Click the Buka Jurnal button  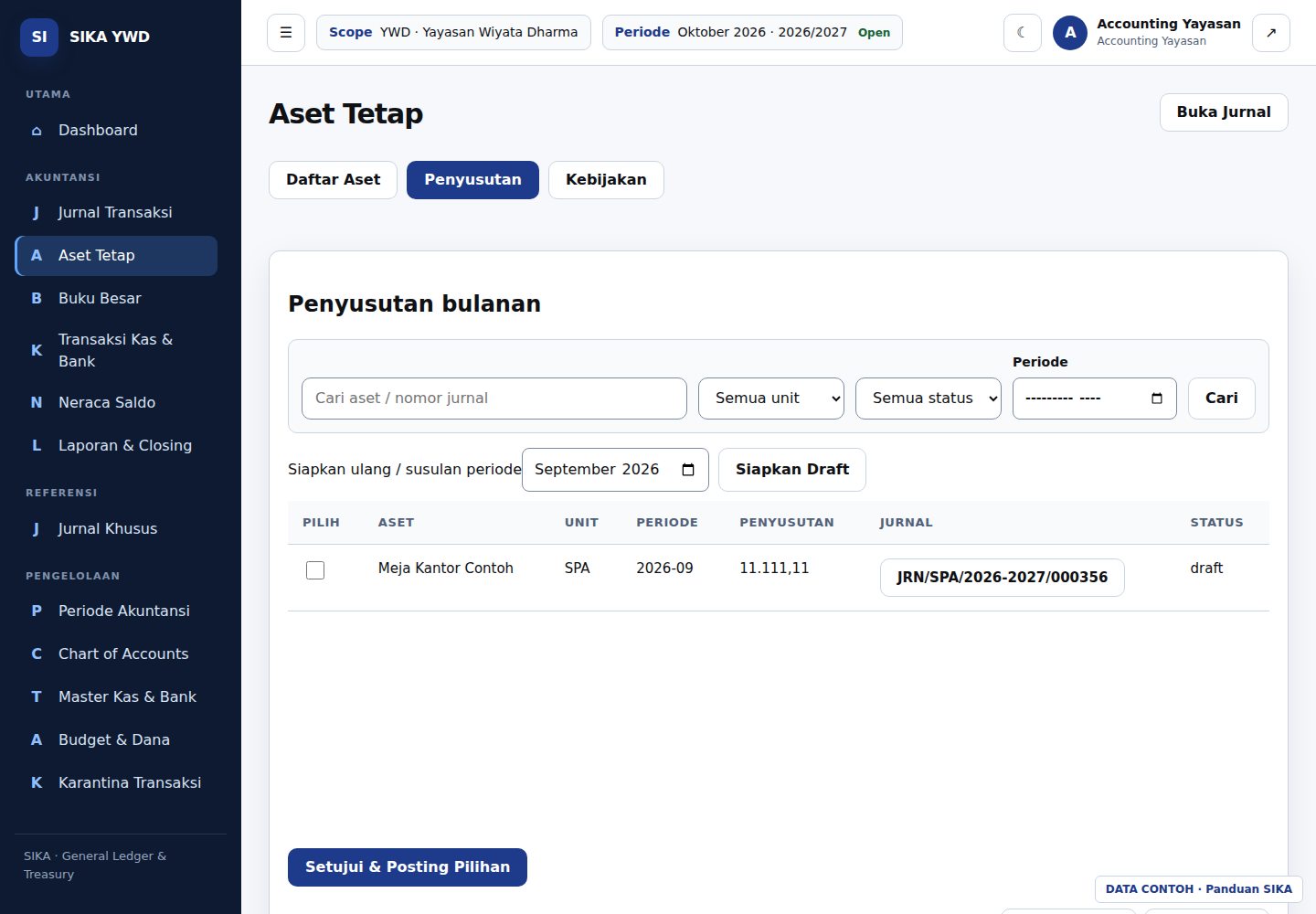coord(1224,112)
